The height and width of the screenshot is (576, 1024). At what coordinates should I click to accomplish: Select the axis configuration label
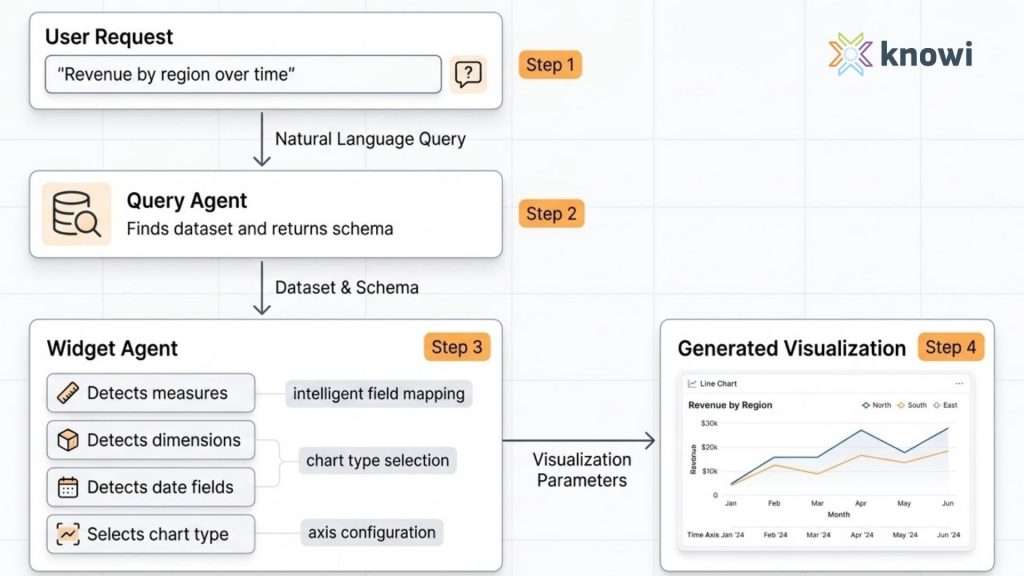[x=371, y=532]
